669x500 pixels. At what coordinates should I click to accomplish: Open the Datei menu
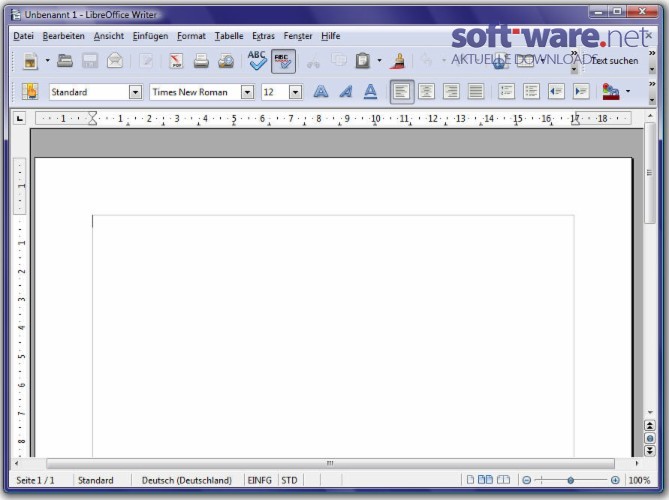point(23,36)
